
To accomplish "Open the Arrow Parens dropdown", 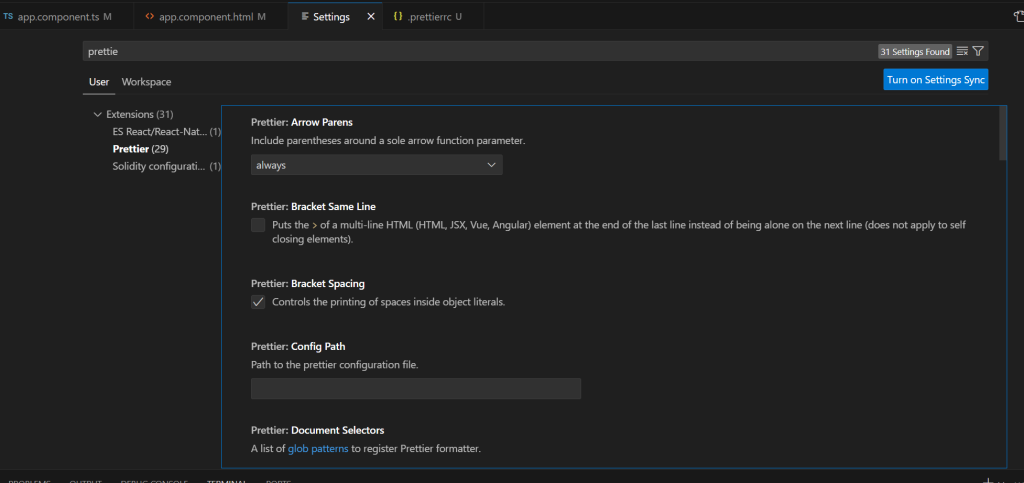I will (x=376, y=165).
